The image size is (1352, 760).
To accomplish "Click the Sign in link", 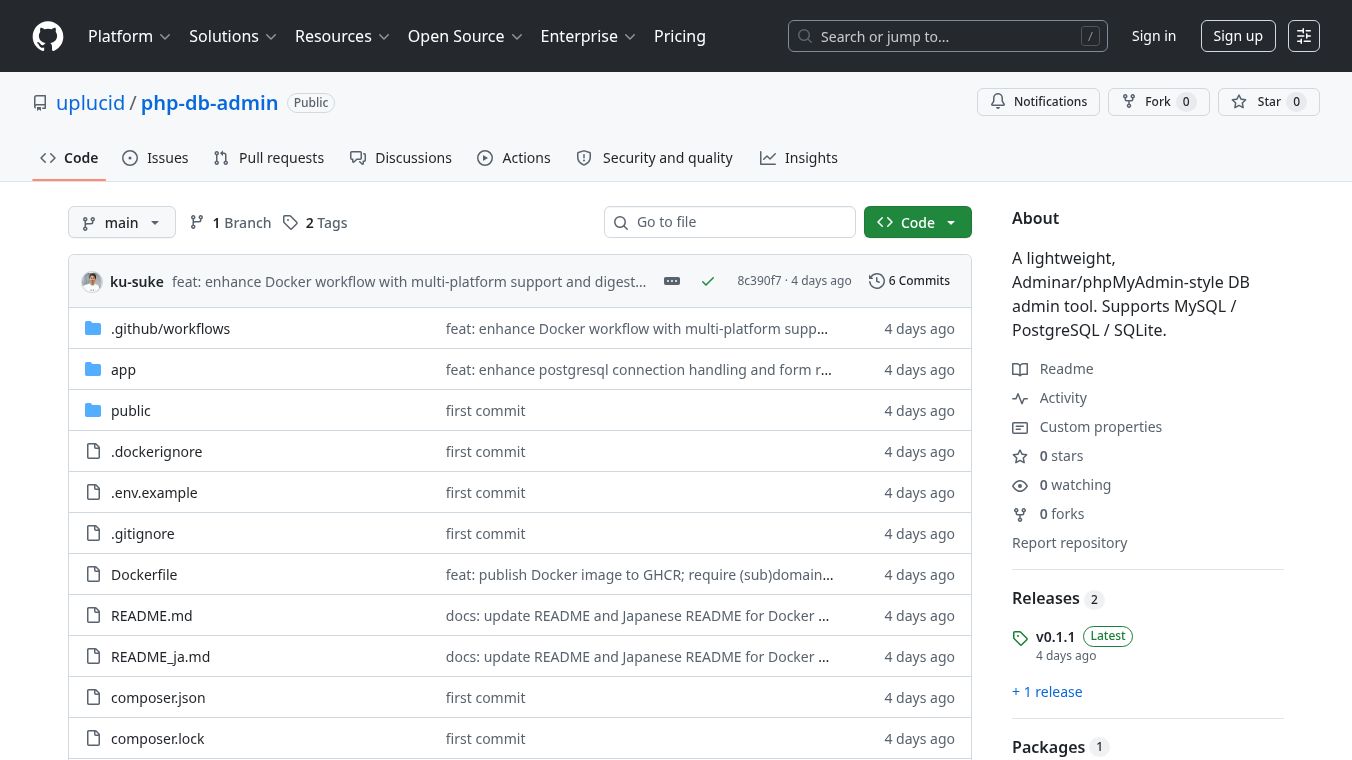I will click(x=1154, y=36).
